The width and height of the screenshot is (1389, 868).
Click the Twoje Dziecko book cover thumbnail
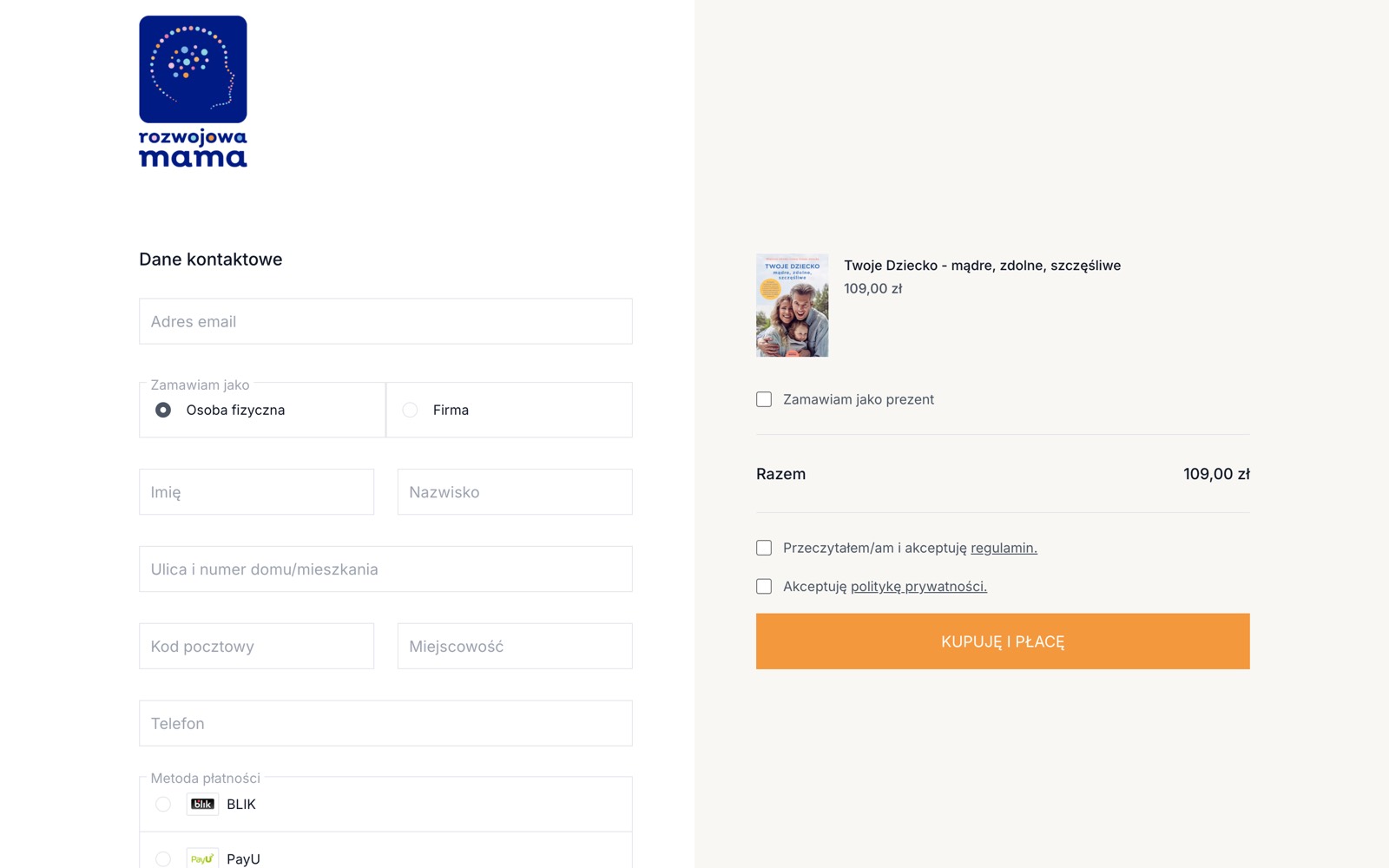792,306
